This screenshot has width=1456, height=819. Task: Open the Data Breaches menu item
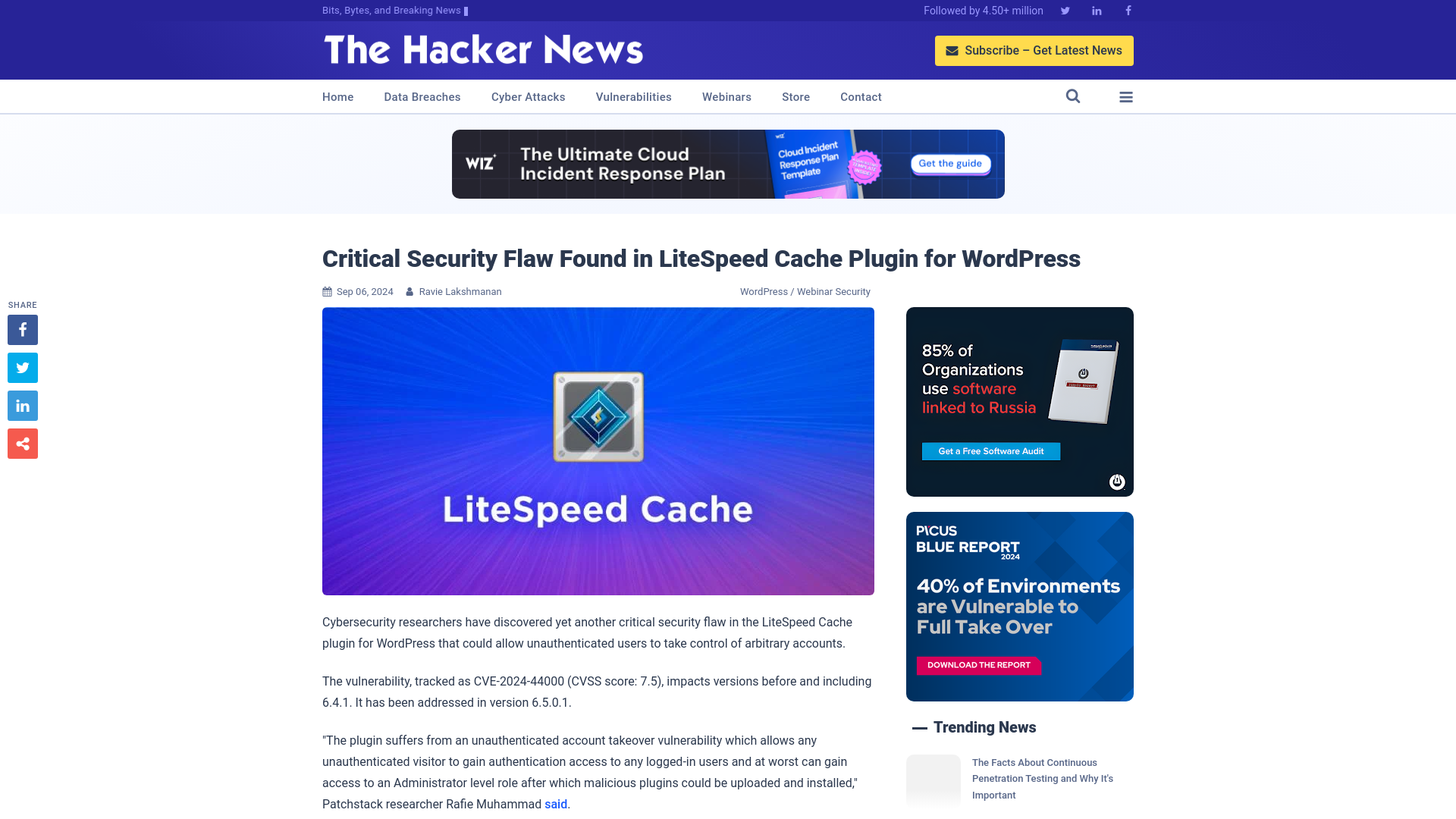pyautogui.click(x=422, y=96)
